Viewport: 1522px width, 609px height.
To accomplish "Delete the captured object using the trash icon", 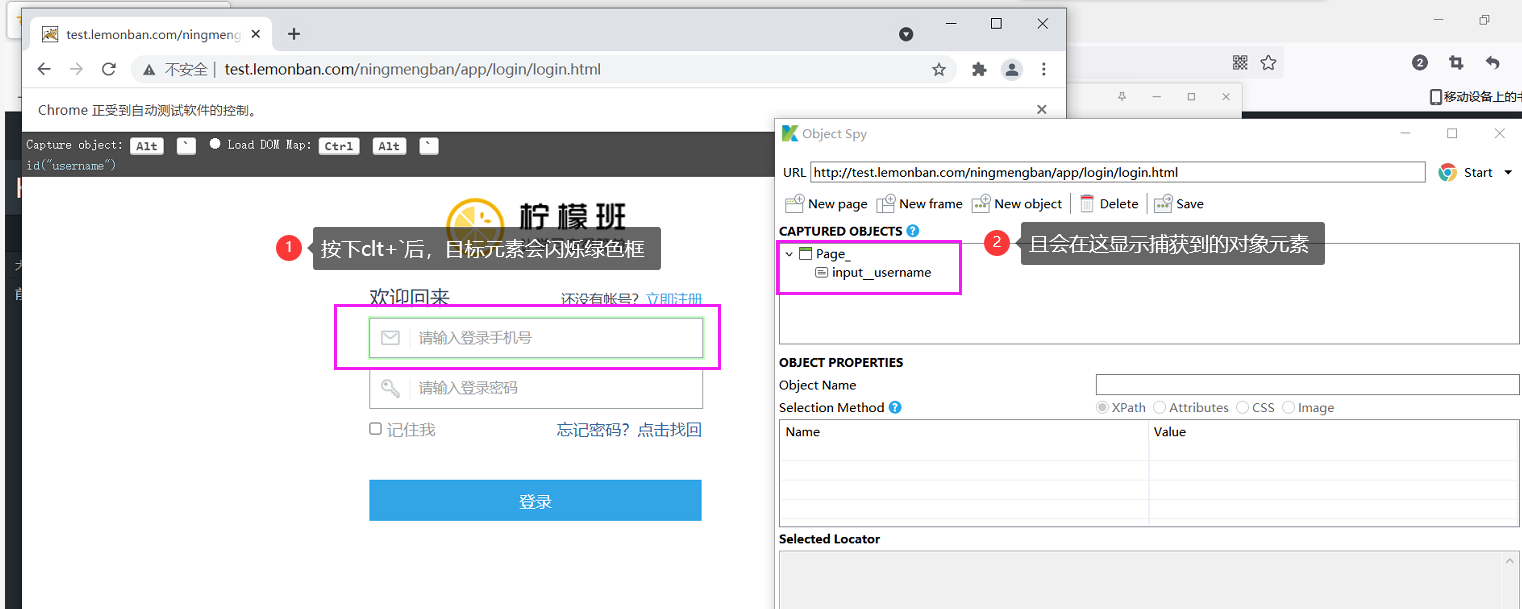I will [x=1085, y=203].
